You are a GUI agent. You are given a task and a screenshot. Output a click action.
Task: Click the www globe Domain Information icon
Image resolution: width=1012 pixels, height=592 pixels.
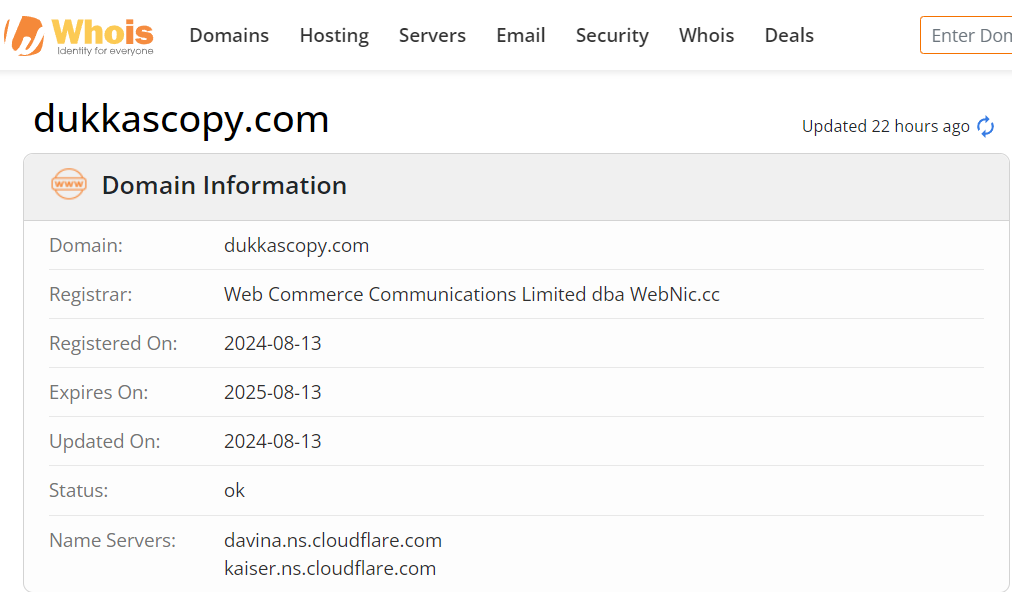(x=69, y=185)
